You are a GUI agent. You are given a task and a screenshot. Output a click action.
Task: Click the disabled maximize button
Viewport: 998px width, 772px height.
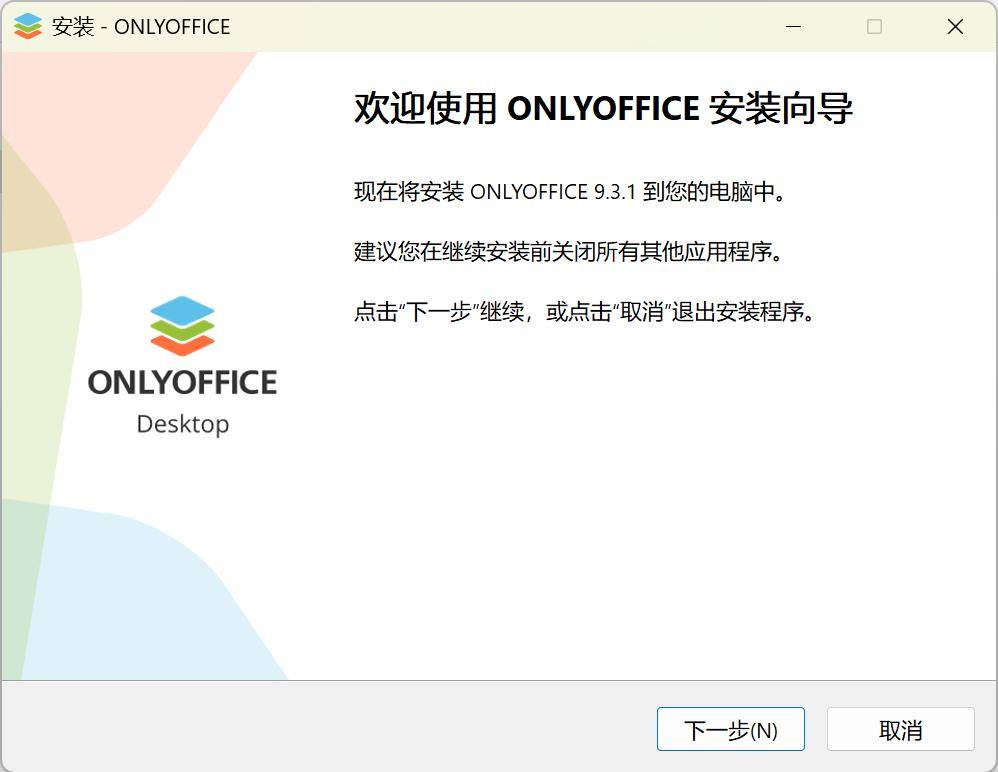coord(875,27)
